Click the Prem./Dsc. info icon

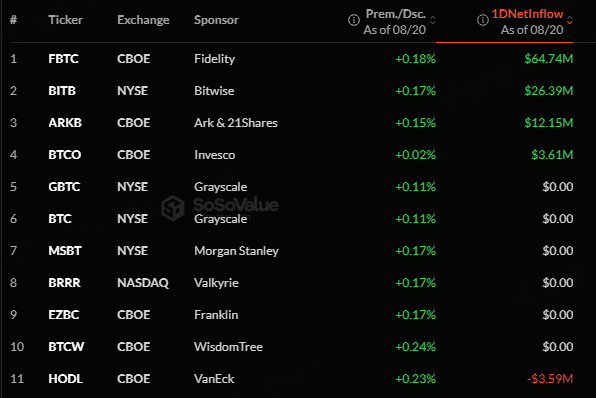pyautogui.click(x=353, y=20)
